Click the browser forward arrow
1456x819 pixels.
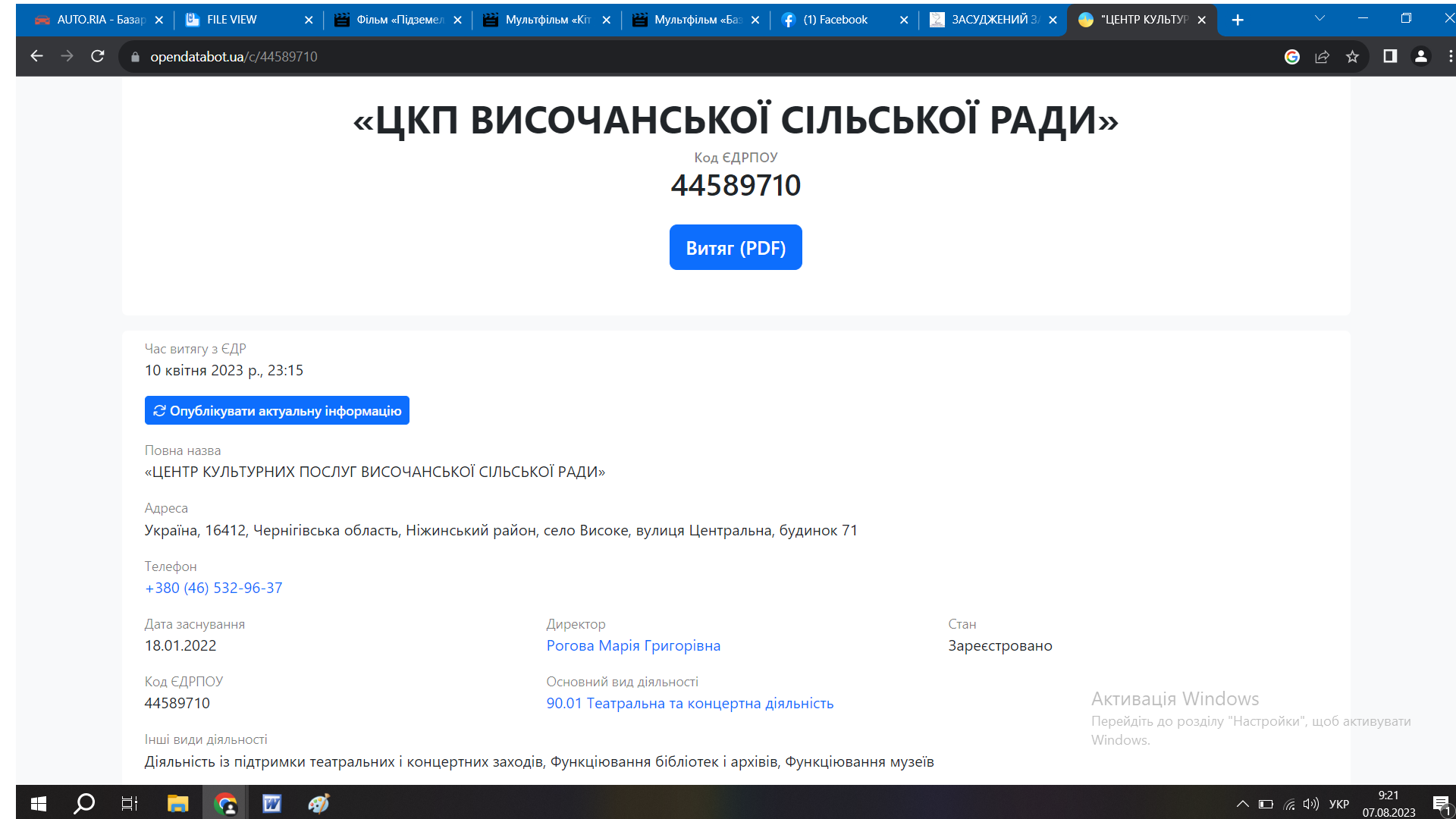point(67,56)
